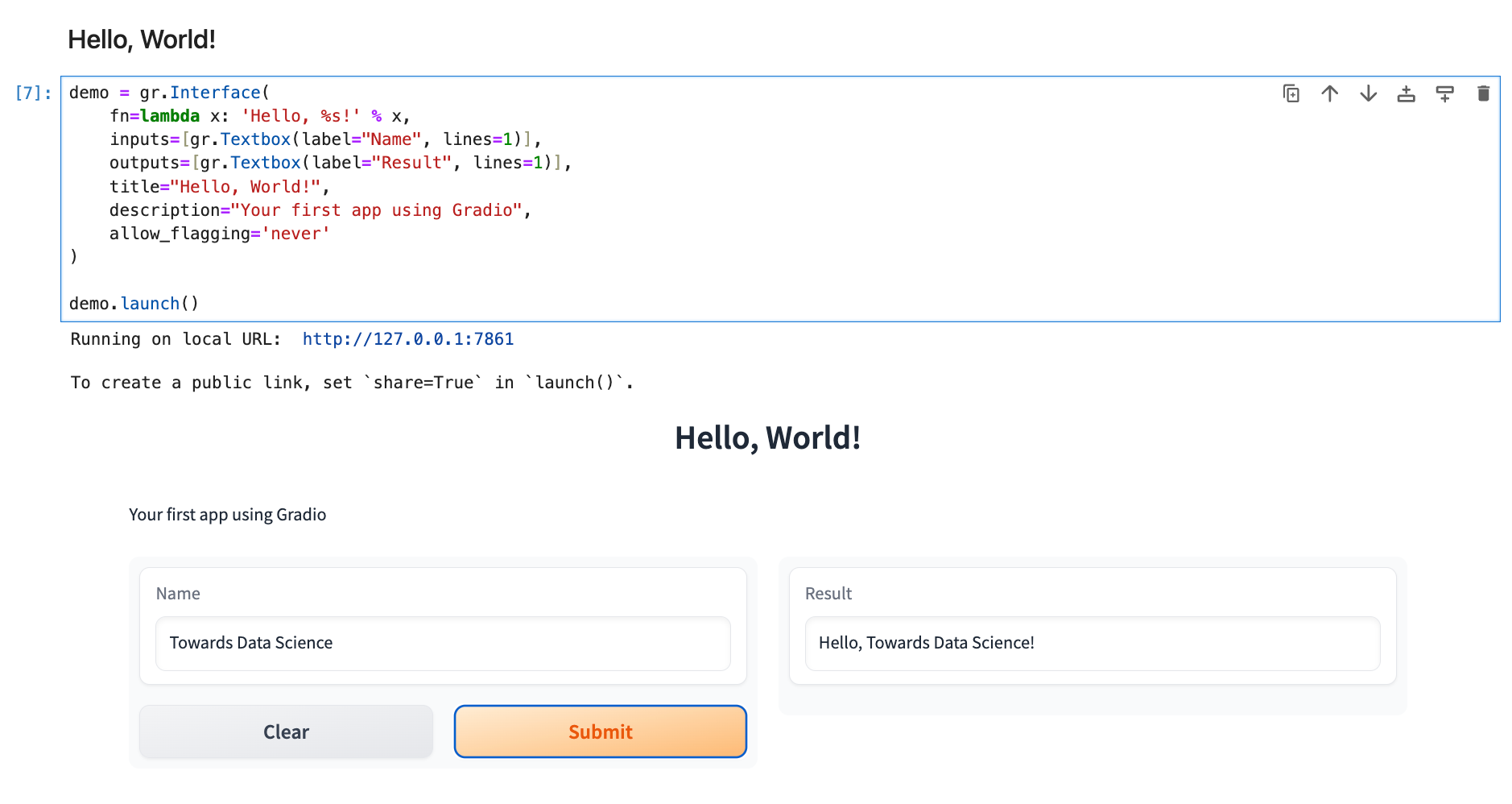Delete the cell with trash icon
Screen dimensions: 1512x804
(x=1484, y=93)
